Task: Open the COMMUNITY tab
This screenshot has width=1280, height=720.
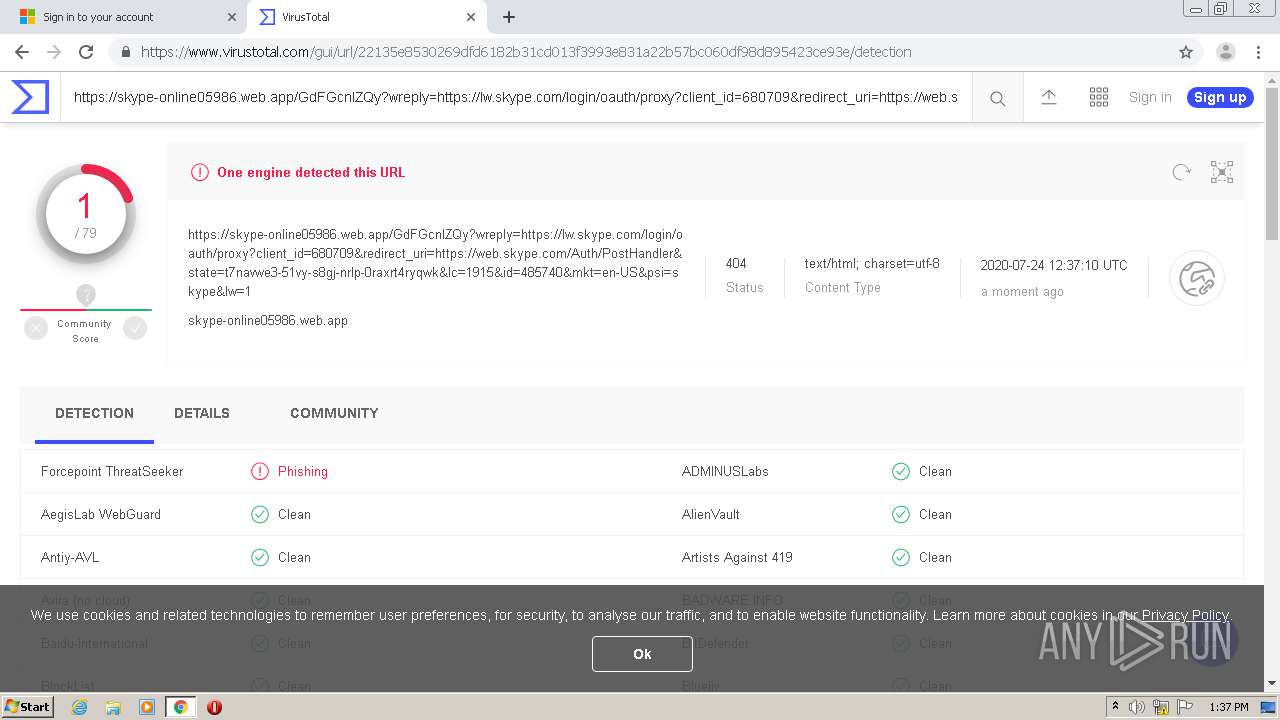Action: tap(334, 413)
